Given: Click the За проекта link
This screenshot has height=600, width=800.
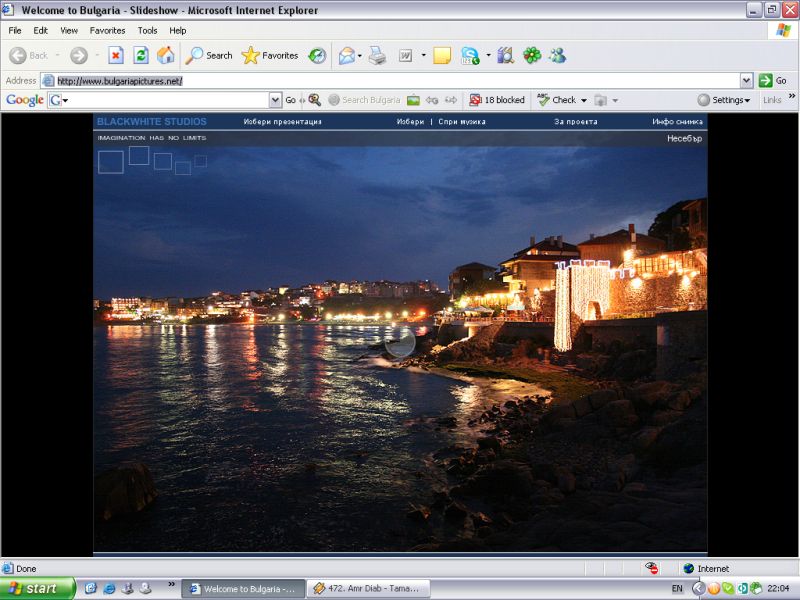Looking at the screenshot, I should pos(575,122).
